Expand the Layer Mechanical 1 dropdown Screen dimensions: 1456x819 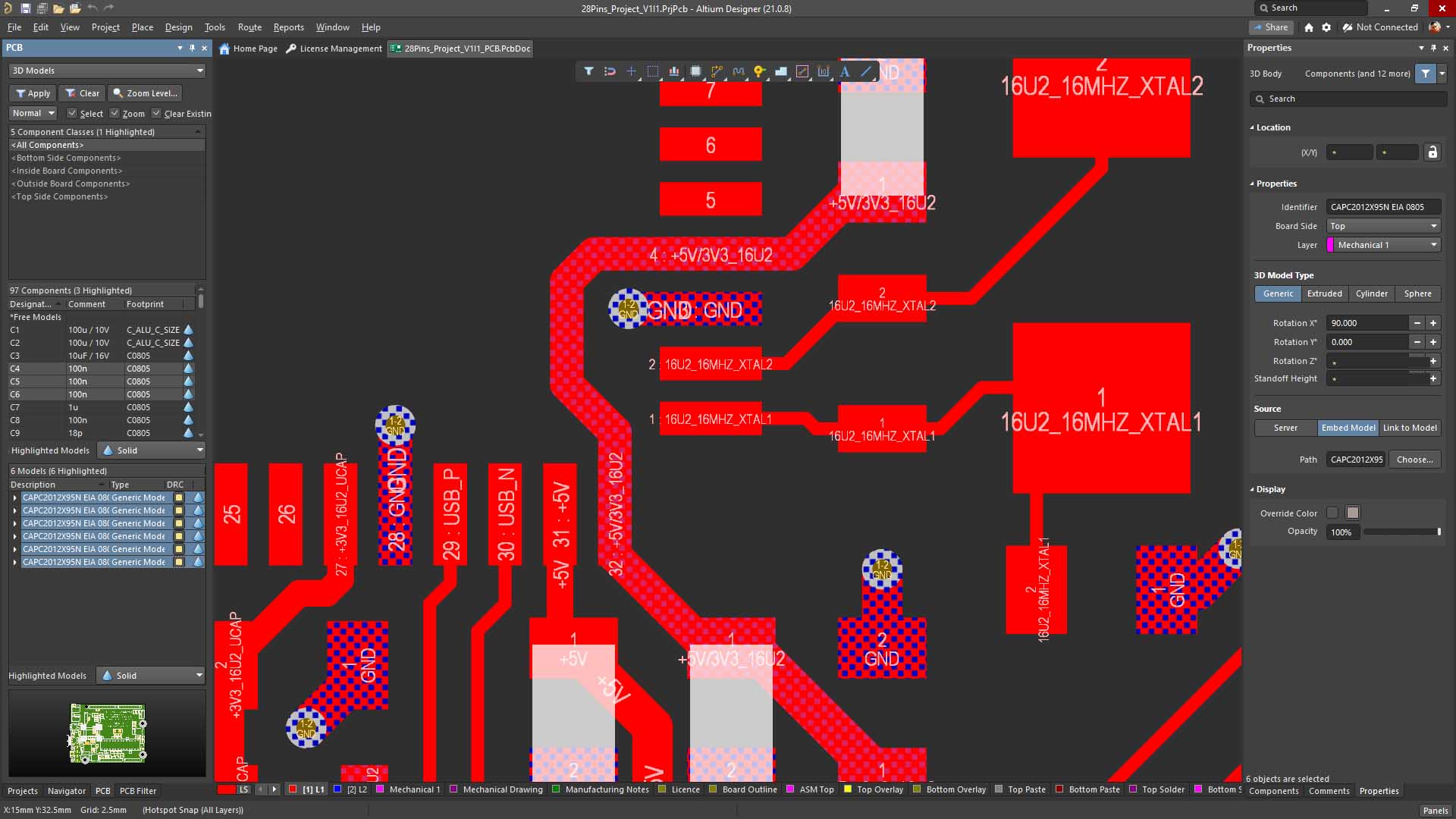pyautogui.click(x=1383, y=245)
